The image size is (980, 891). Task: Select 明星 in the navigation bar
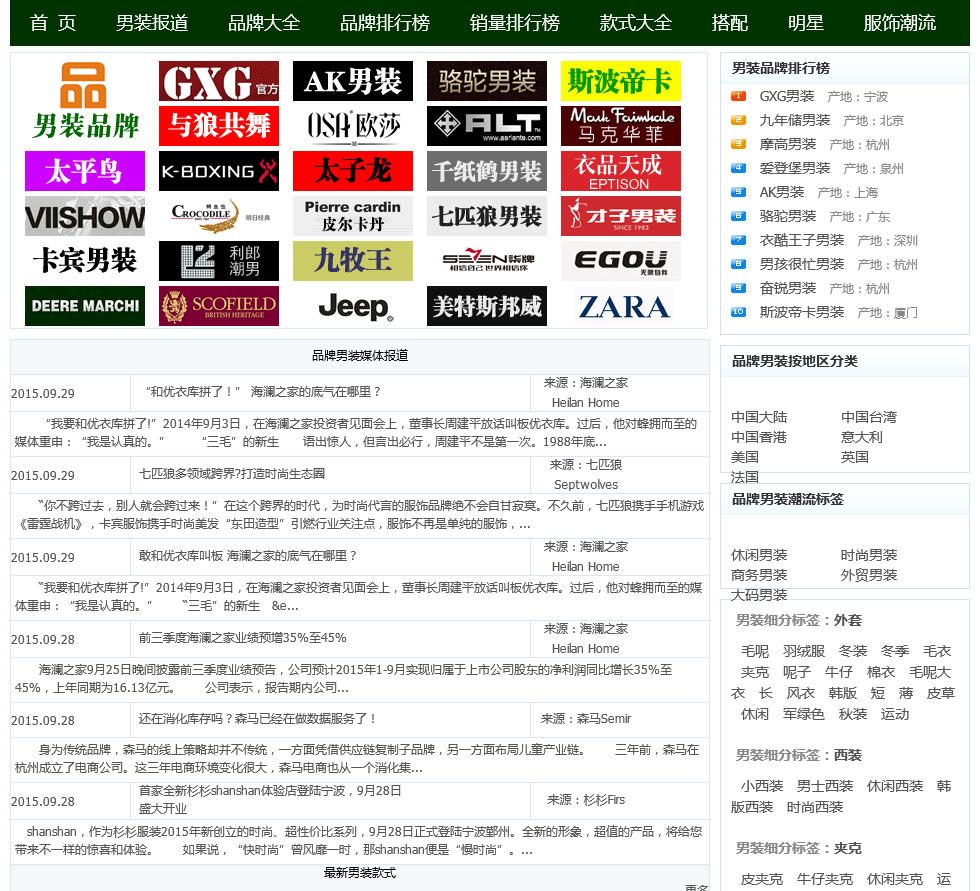click(x=806, y=23)
